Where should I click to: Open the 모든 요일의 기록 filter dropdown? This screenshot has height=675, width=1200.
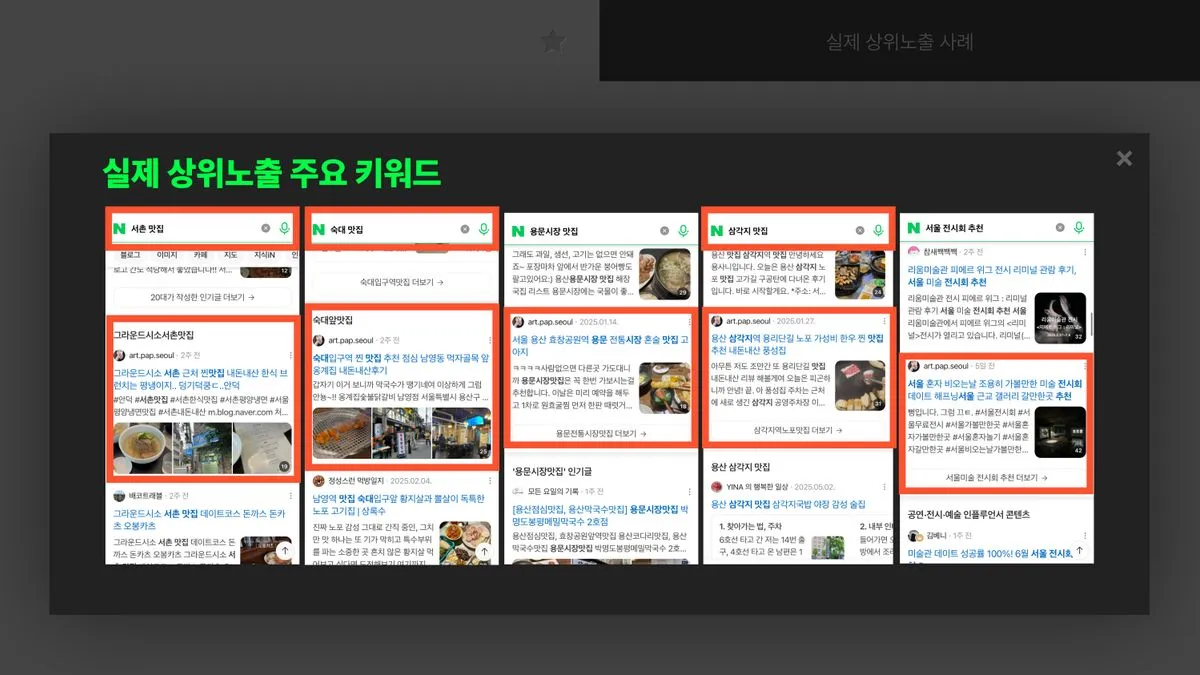tap(553, 491)
